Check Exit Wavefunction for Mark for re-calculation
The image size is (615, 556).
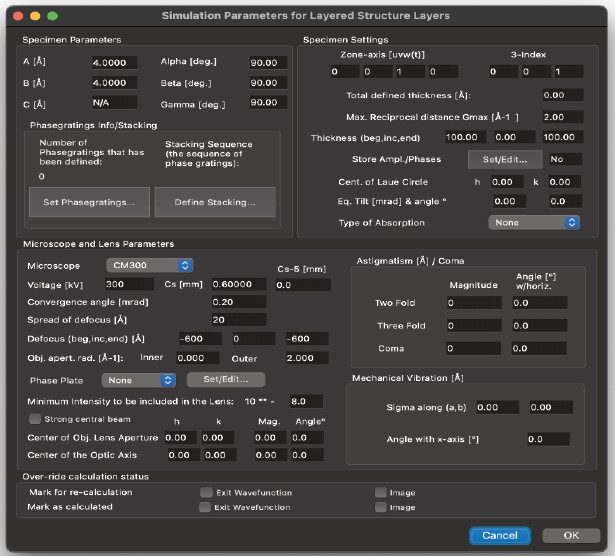pyautogui.click(x=206, y=493)
